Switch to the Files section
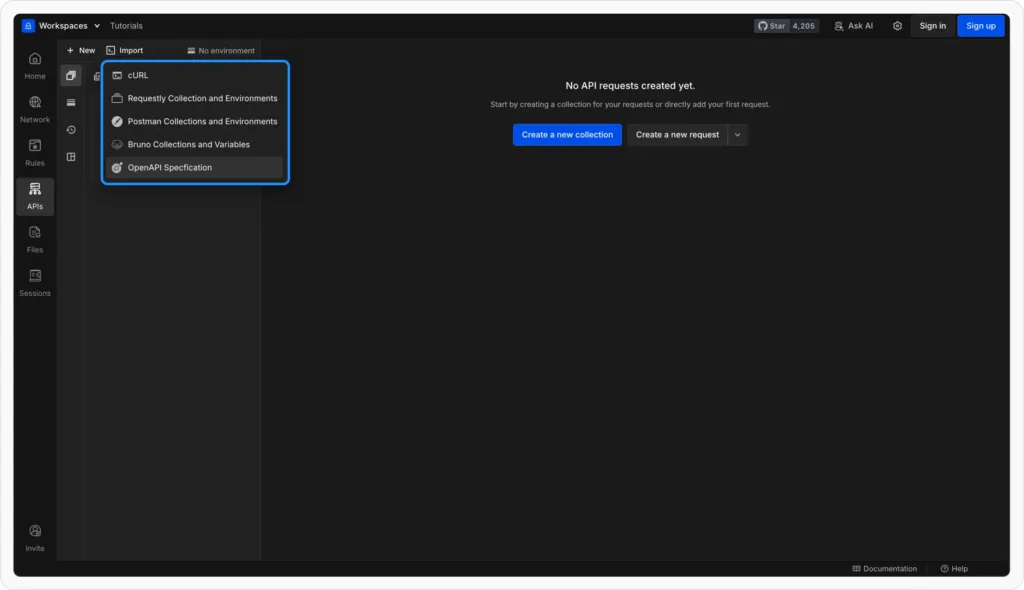The width and height of the screenshot is (1024, 590). coord(35,240)
